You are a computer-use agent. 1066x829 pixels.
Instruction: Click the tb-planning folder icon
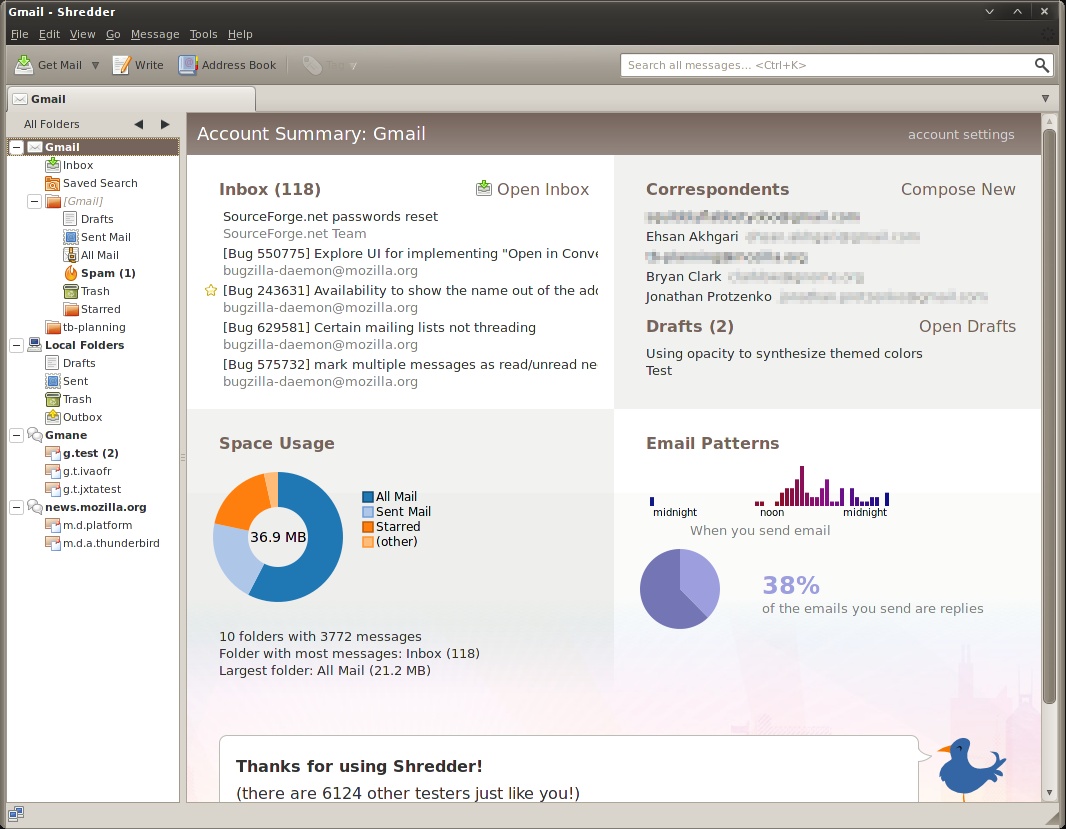(x=52, y=327)
